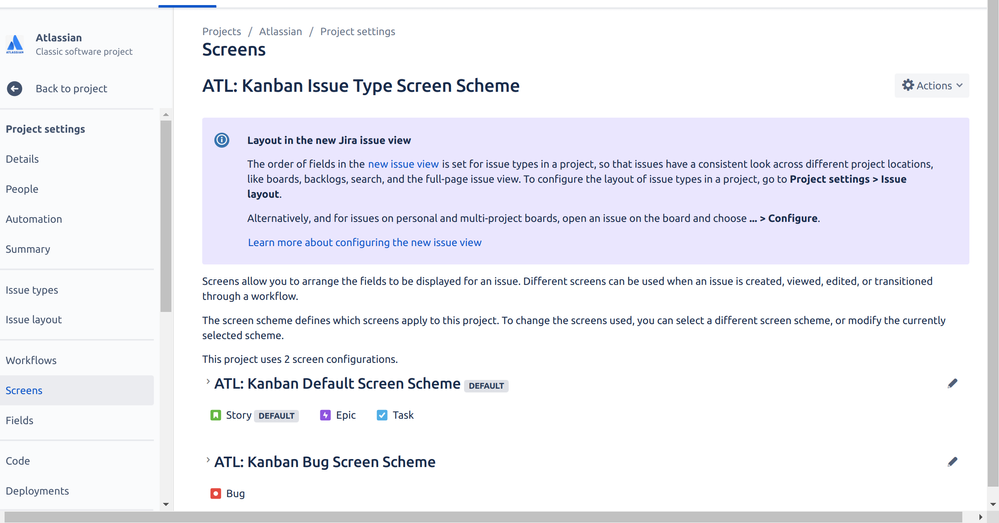
Task: Click the gear icon in the Actions button
Action: pyautogui.click(x=908, y=85)
